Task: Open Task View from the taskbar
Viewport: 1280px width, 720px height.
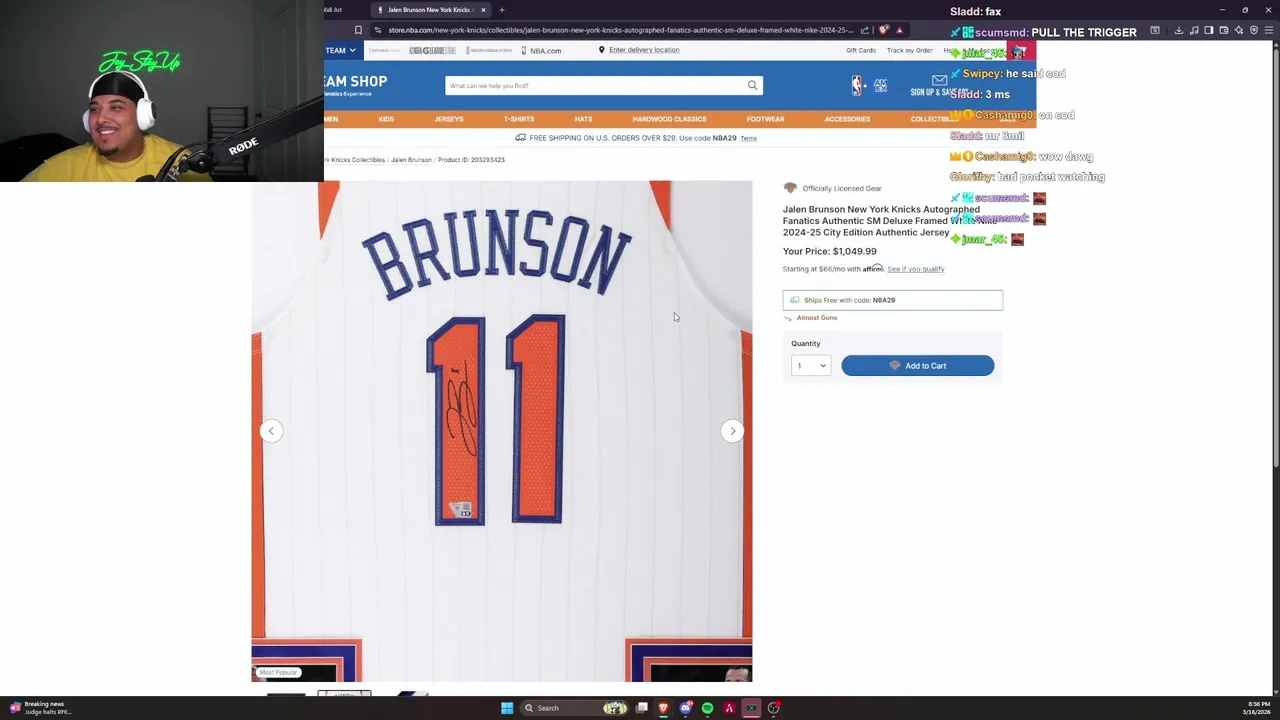Action: tap(641, 708)
